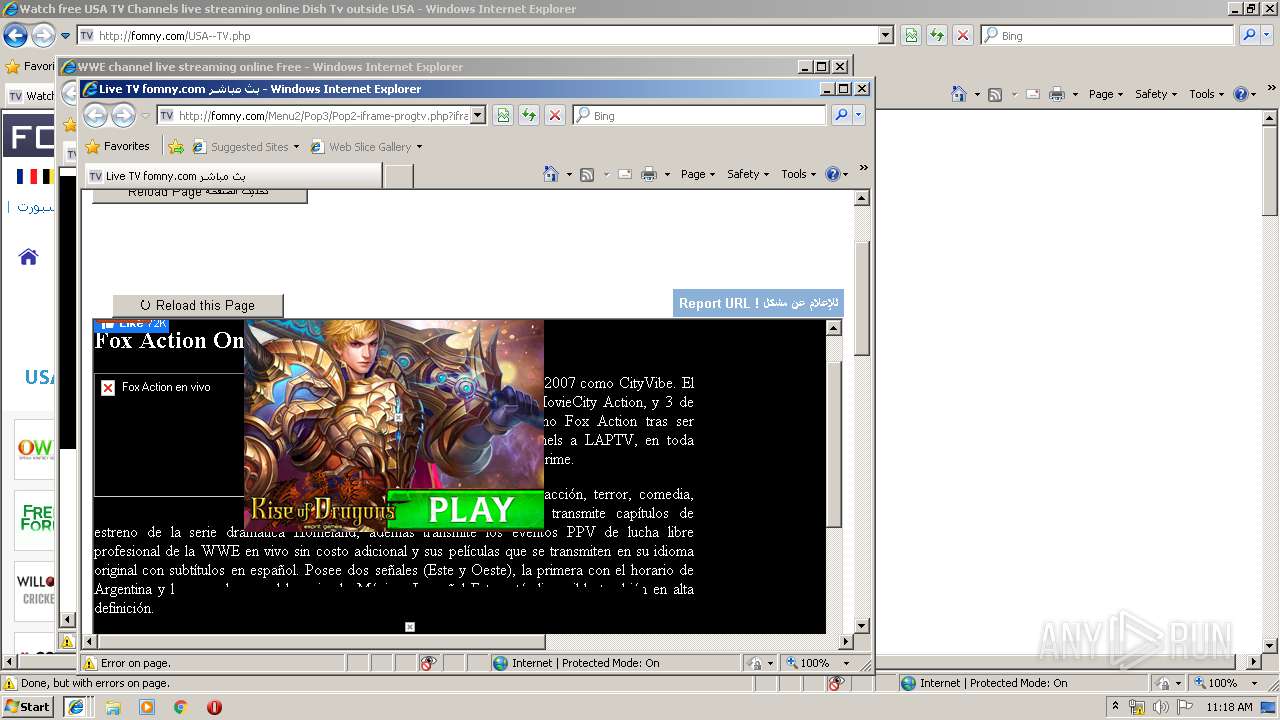Click clock showing 11:18 AM

pos(1229,707)
